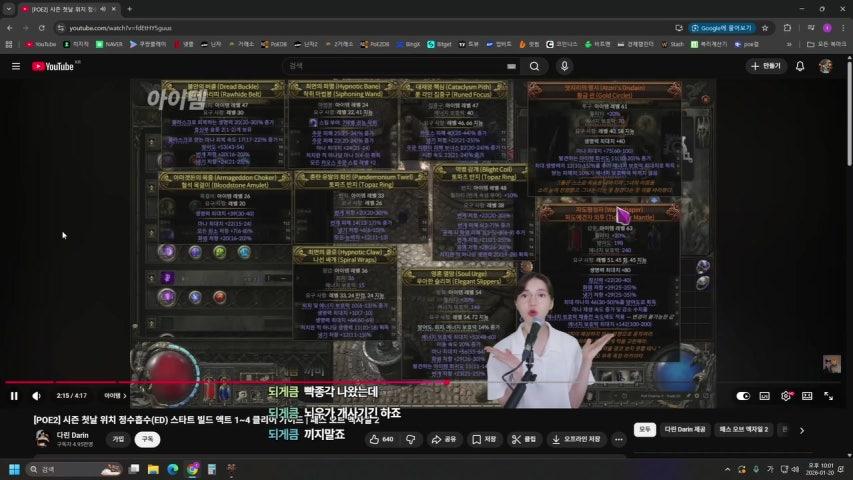Open more actions three-dot menu
The height and width of the screenshot is (480, 853).
pyautogui.click(x=619, y=439)
